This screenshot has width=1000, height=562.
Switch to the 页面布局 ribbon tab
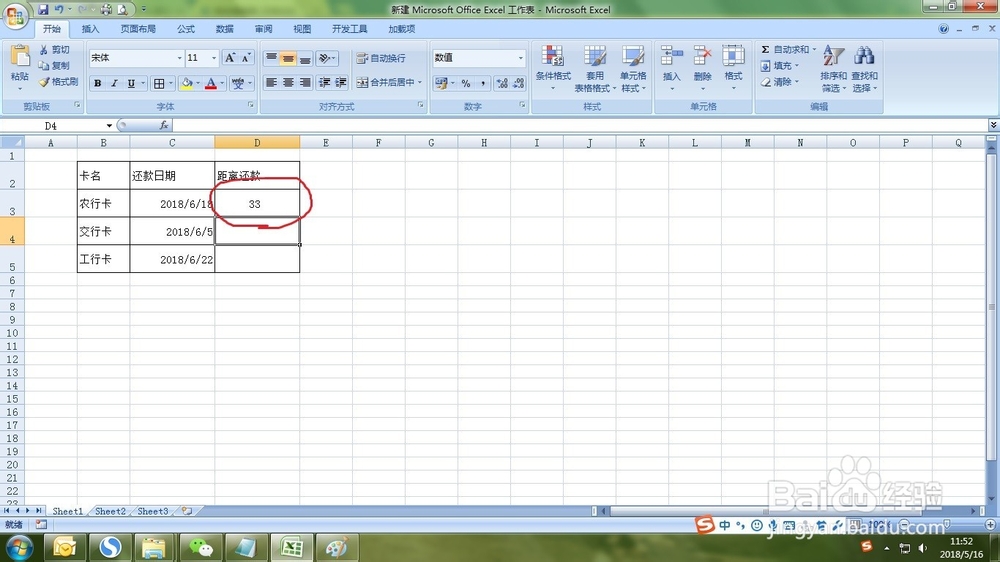(x=138, y=29)
